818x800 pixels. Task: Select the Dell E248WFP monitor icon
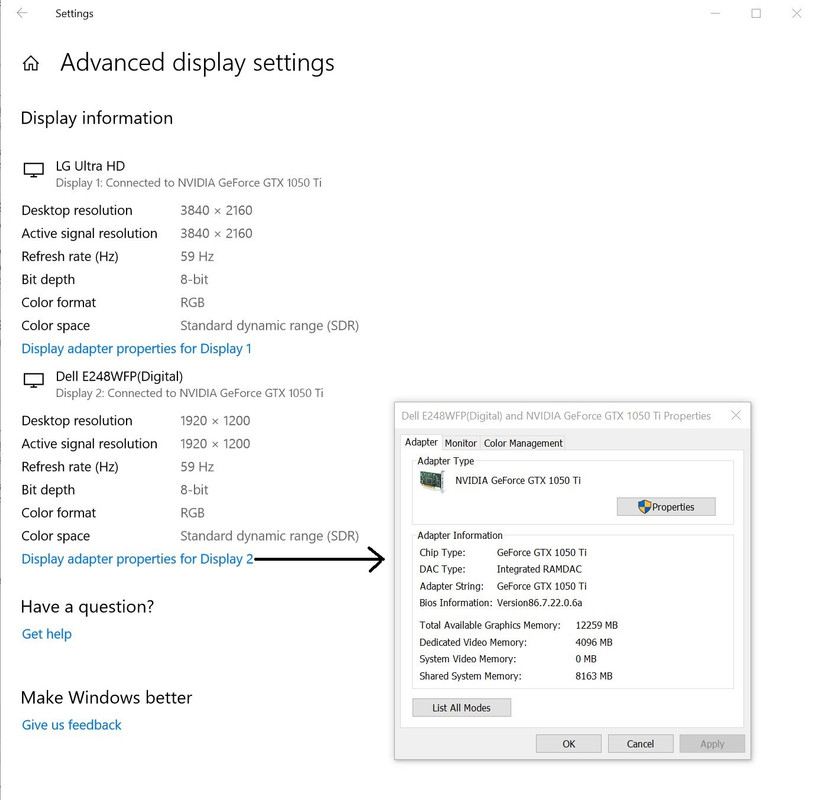pyautogui.click(x=33, y=380)
